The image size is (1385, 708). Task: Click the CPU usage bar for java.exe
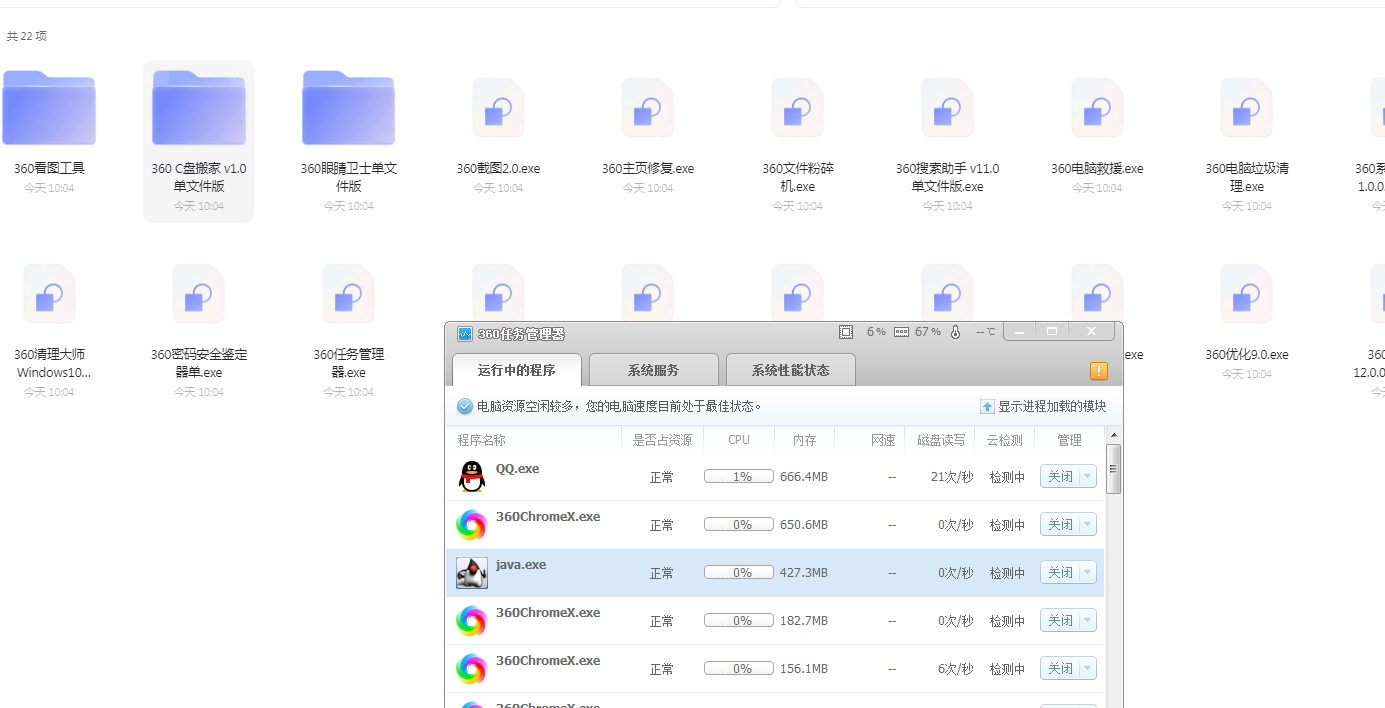(739, 573)
